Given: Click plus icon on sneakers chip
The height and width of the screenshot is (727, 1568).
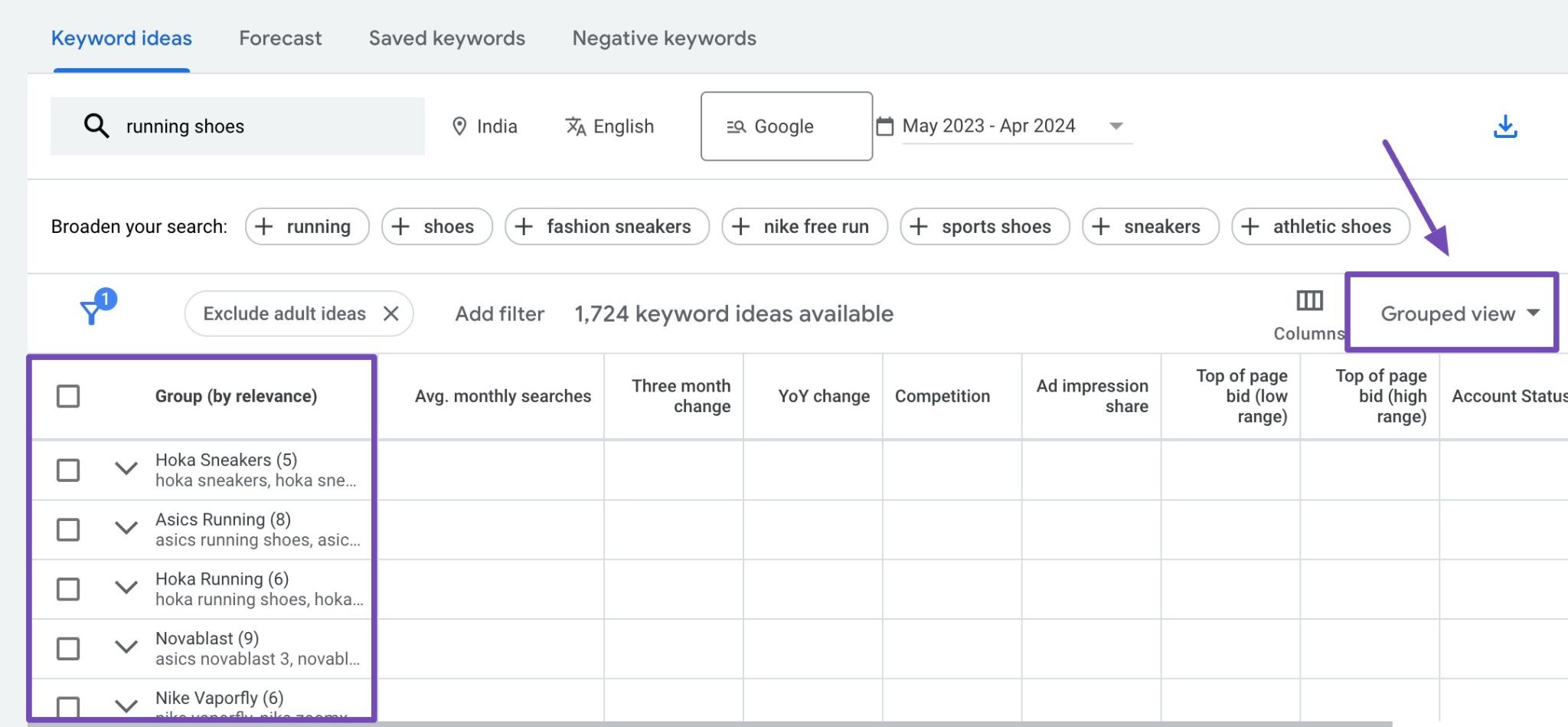Looking at the screenshot, I should click(x=1101, y=227).
